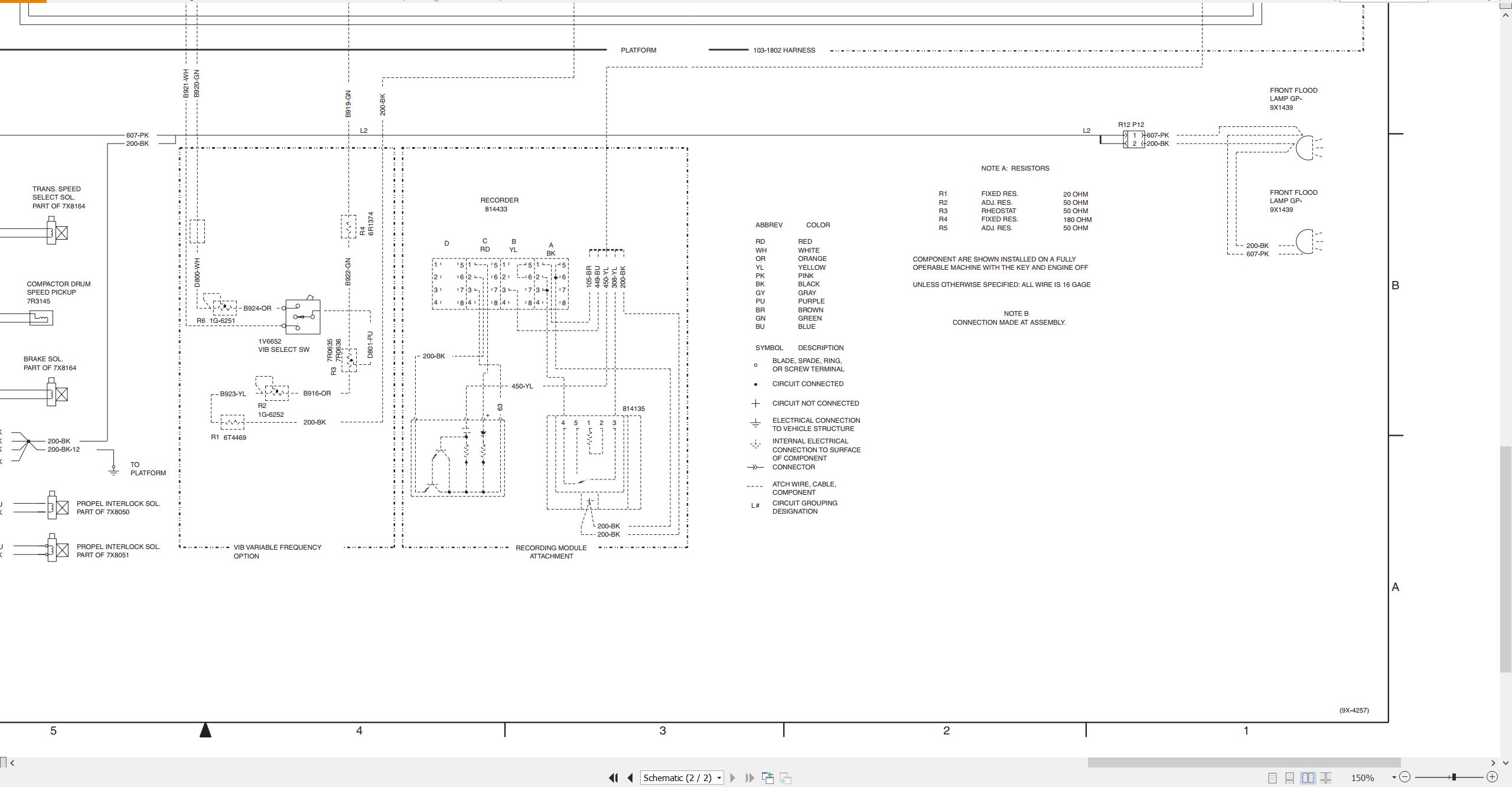
Task: Click the zoom out minus button
Action: tap(1405, 777)
